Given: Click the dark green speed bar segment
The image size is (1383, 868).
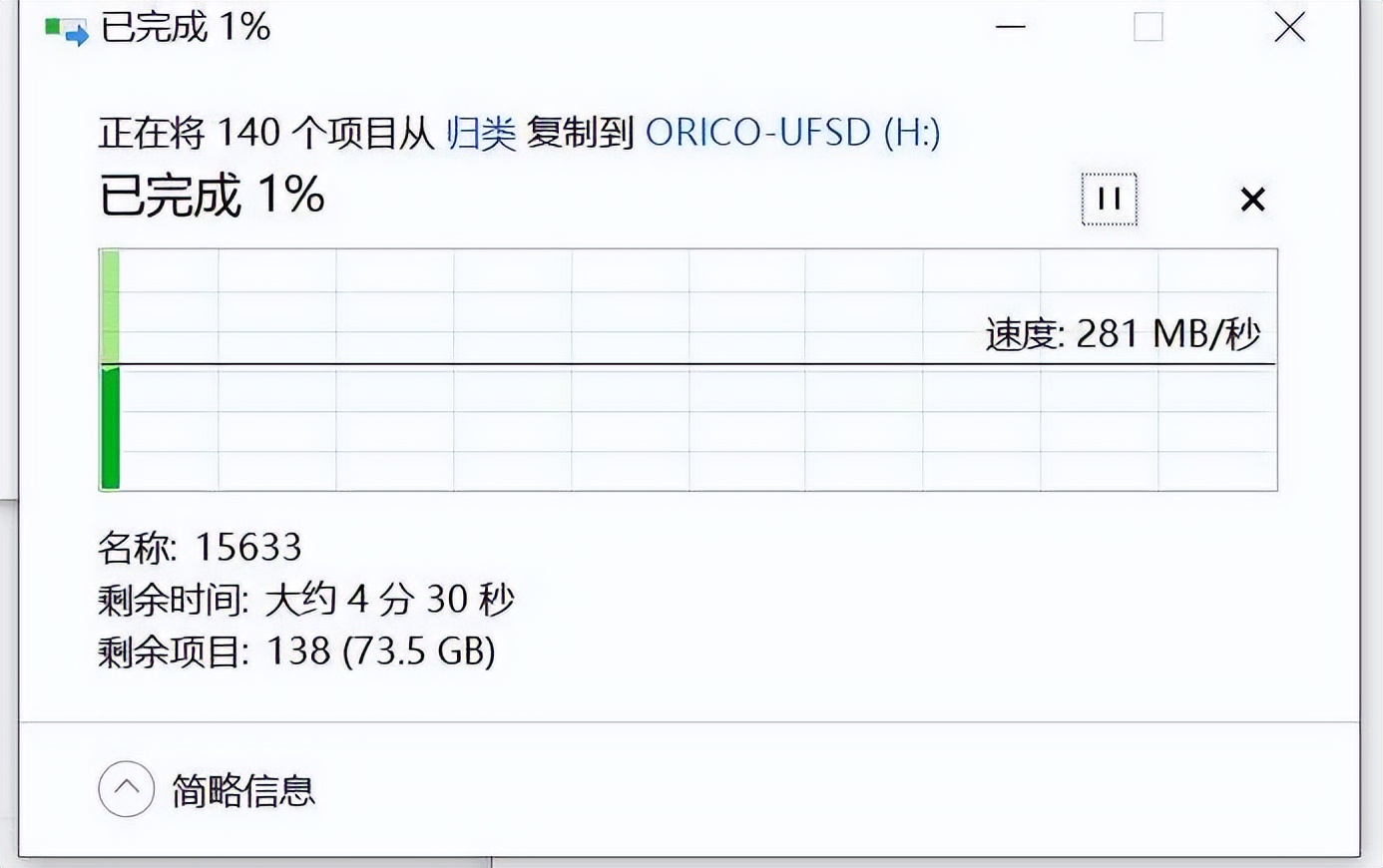Looking at the screenshot, I should click(x=110, y=428).
